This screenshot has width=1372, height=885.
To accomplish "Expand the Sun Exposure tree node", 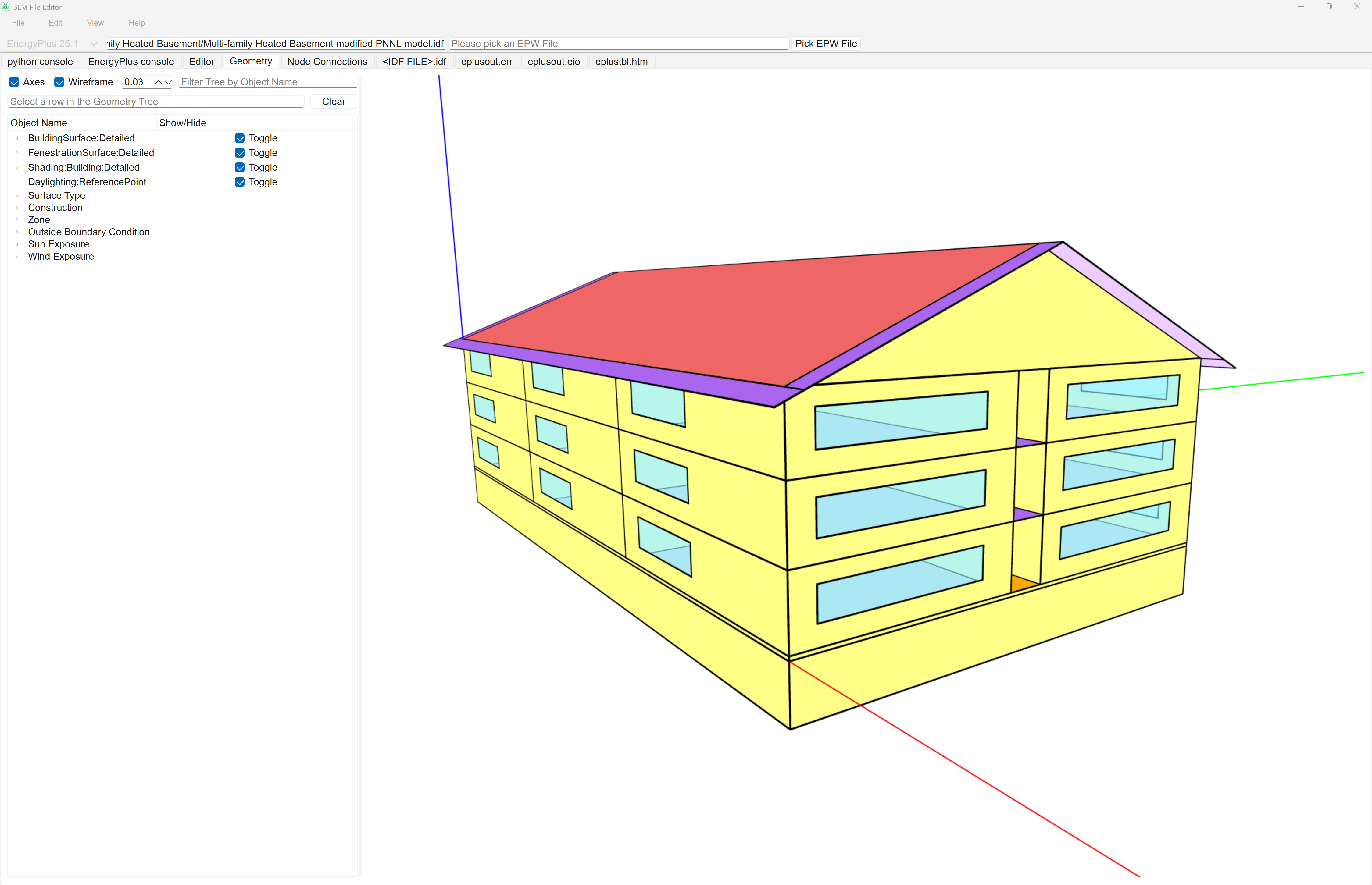I will 17,244.
